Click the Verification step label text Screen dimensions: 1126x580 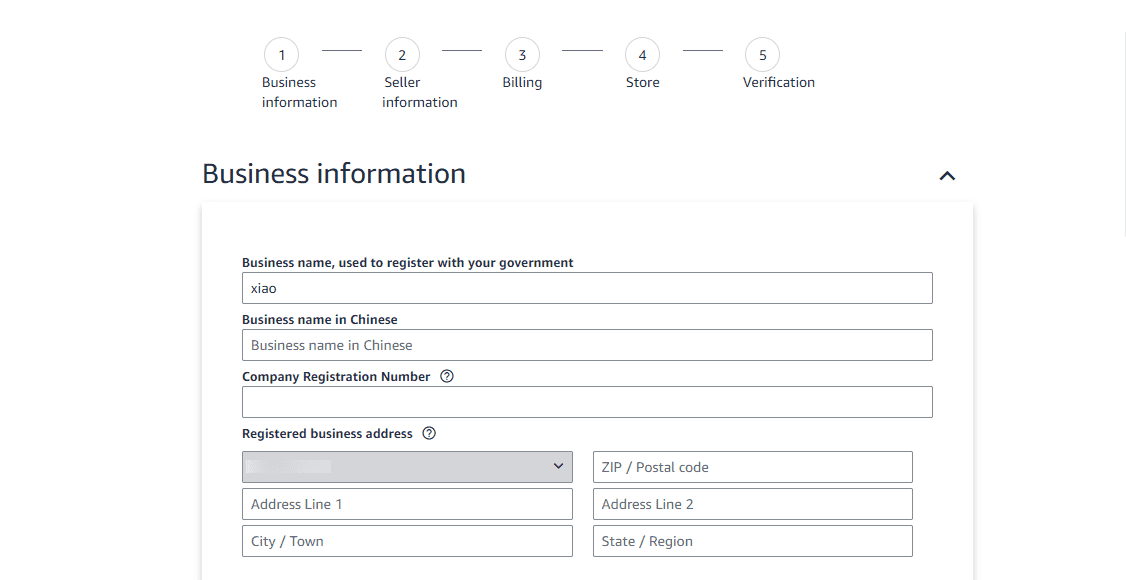click(778, 83)
